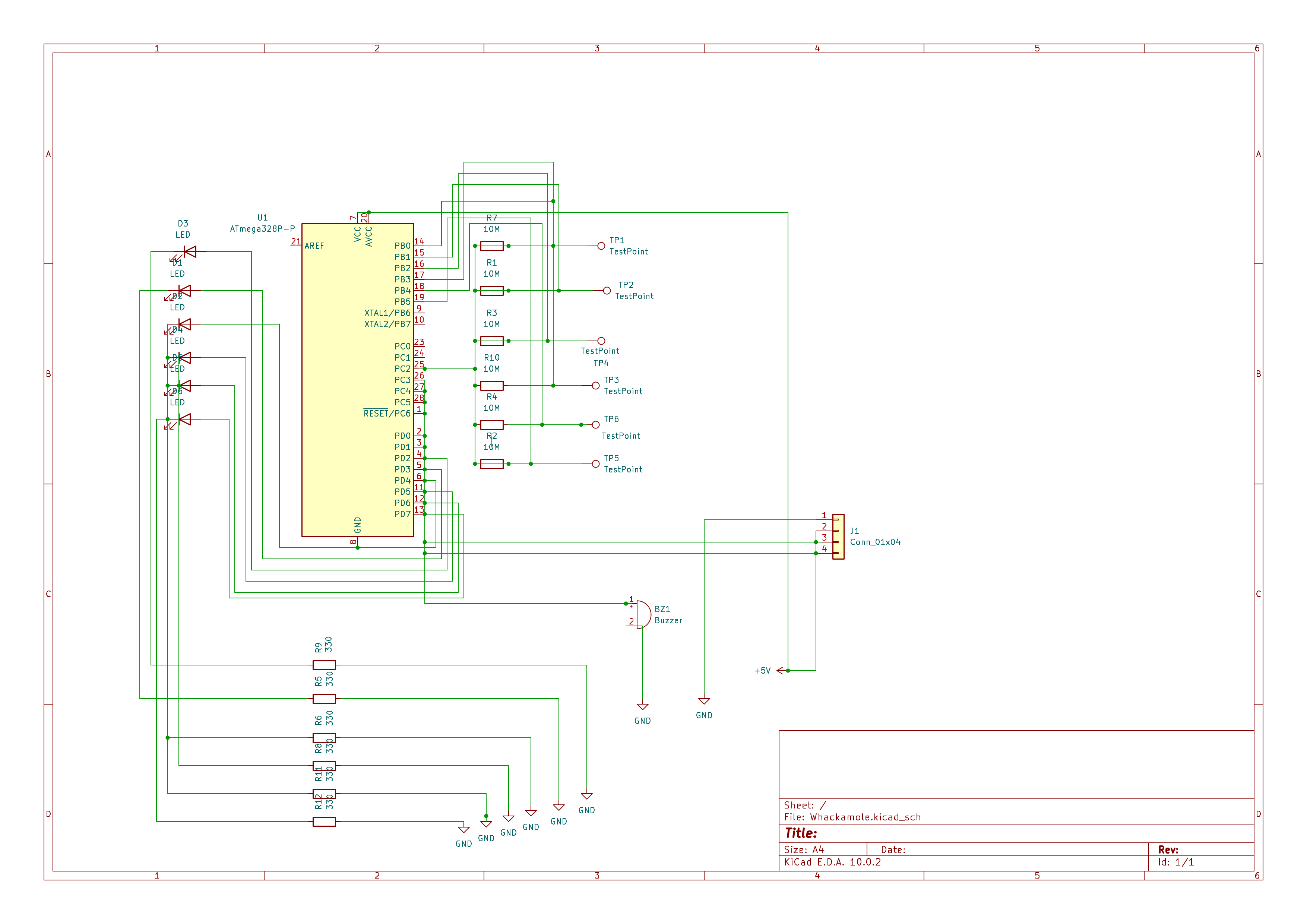Select the J1 reference label
This screenshot has height=924, width=1307.
(854, 531)
